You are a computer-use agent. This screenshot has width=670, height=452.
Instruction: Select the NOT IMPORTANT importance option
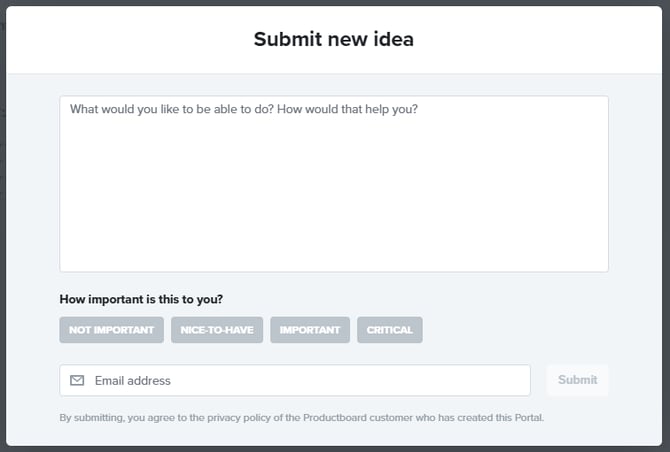pos(111,330)
